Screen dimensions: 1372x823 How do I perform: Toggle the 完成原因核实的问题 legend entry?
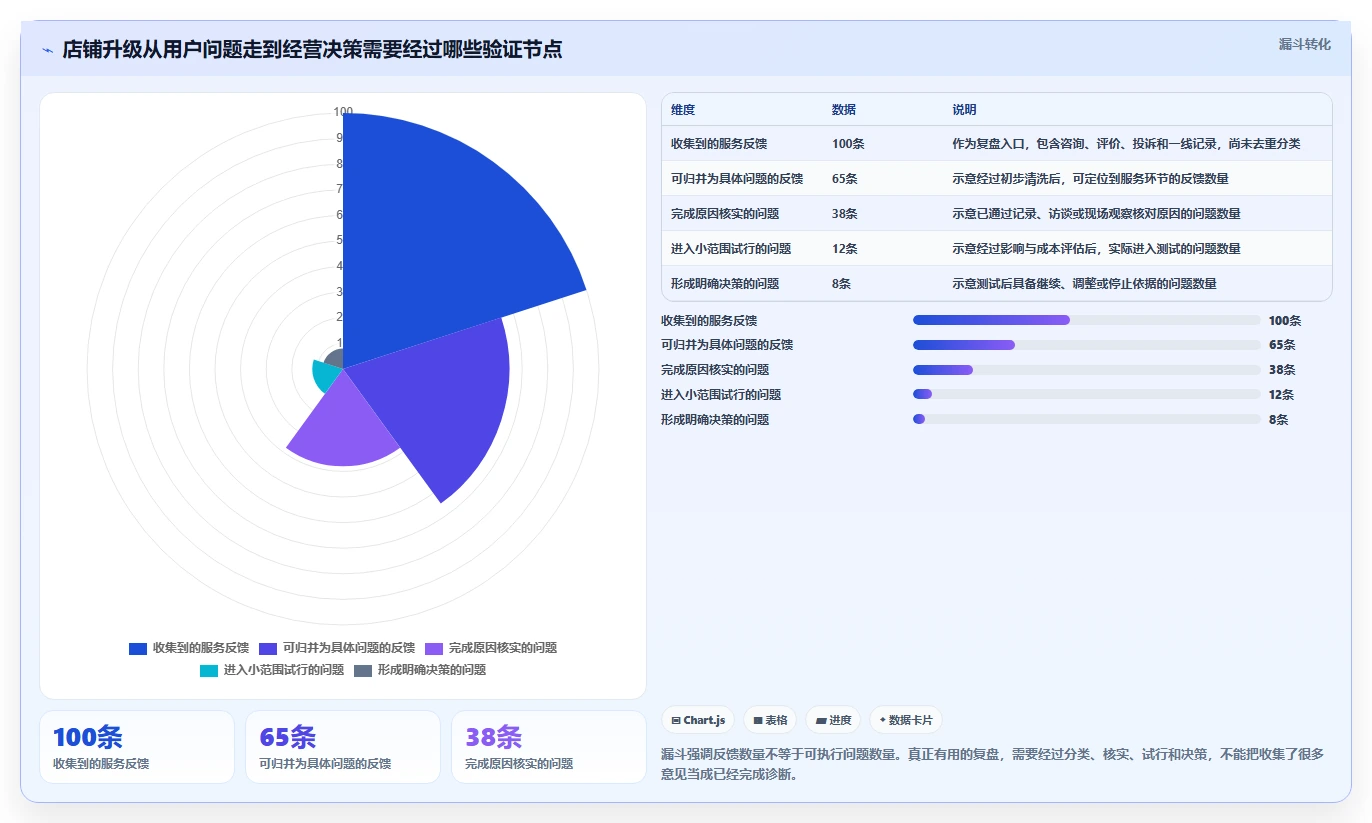[x=491, y=648]
